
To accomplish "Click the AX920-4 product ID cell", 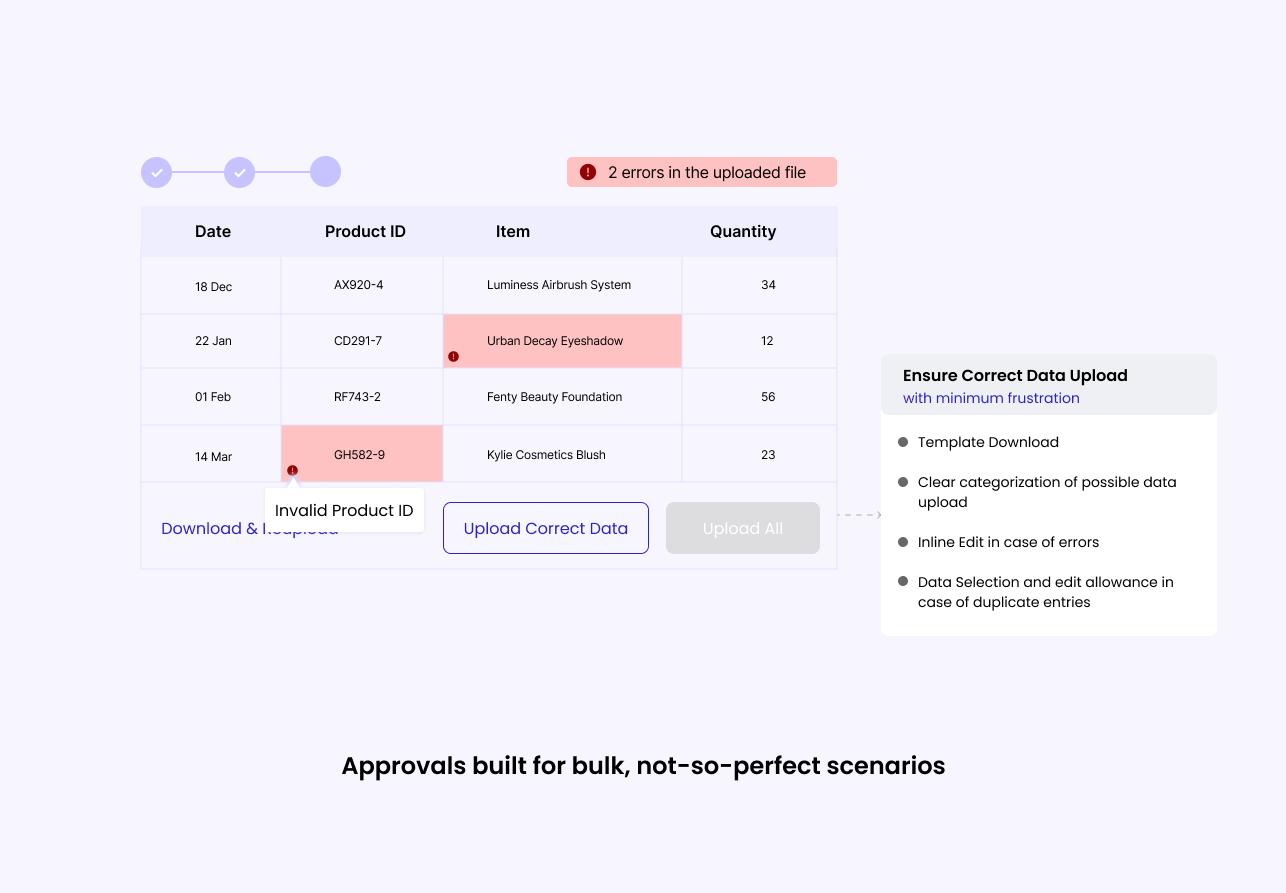I will click(x=359, y=285).
